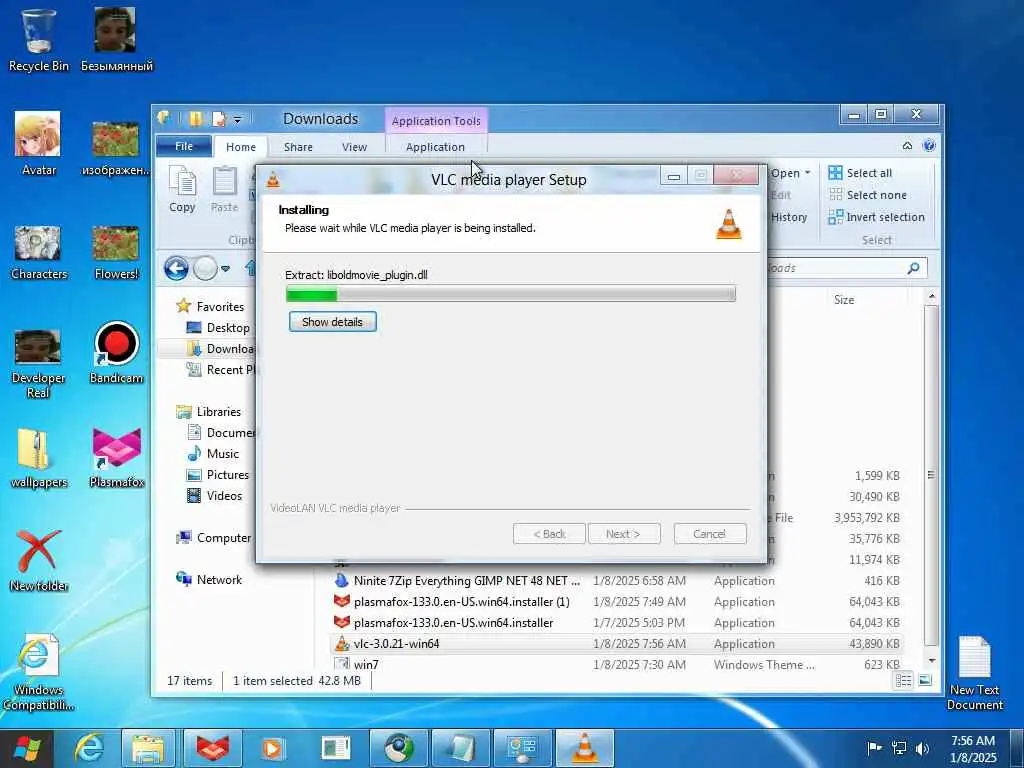1024x768 pixels.
Task: Click the Back arrow in Downloads window
Action: tap(176, 268)
